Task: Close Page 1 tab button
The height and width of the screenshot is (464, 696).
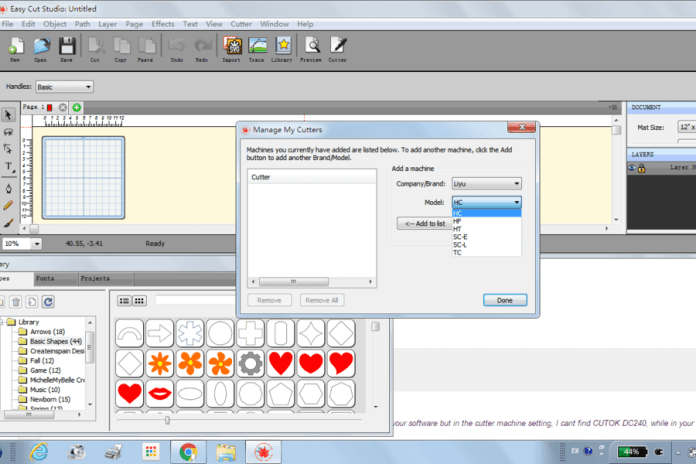Action: coord(63,107)
